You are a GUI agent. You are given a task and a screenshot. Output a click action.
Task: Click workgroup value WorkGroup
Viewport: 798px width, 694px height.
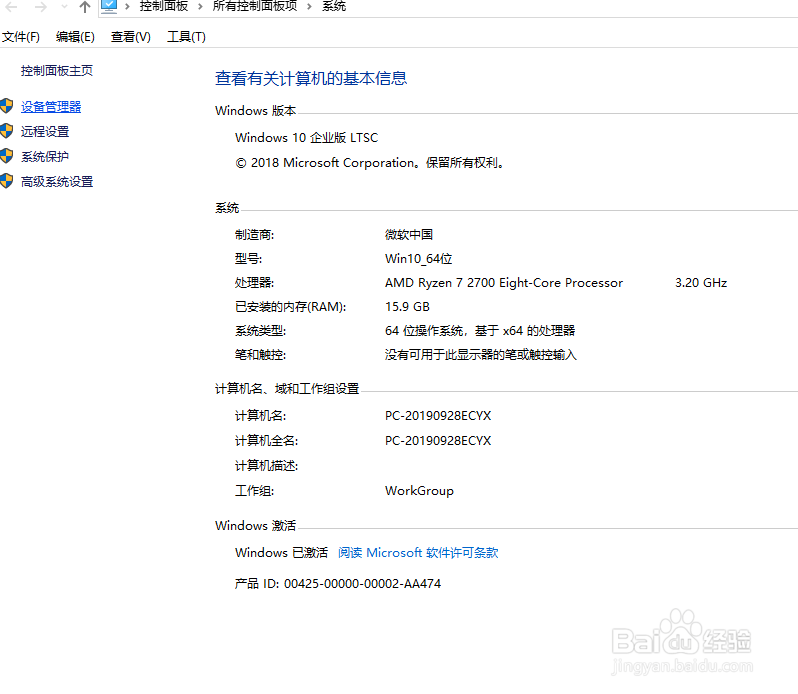(x=419, y=491)
